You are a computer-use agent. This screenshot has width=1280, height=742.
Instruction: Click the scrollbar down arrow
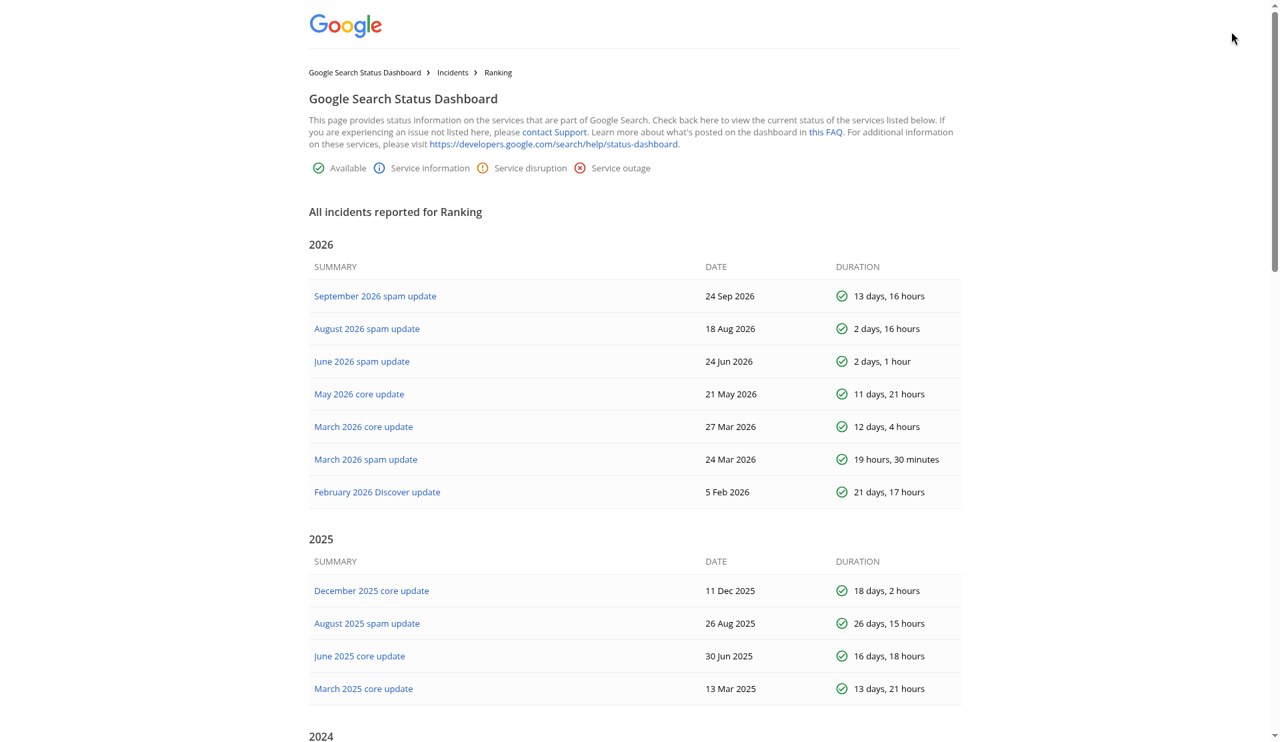pyautogui.click(x=1275, y=736)
